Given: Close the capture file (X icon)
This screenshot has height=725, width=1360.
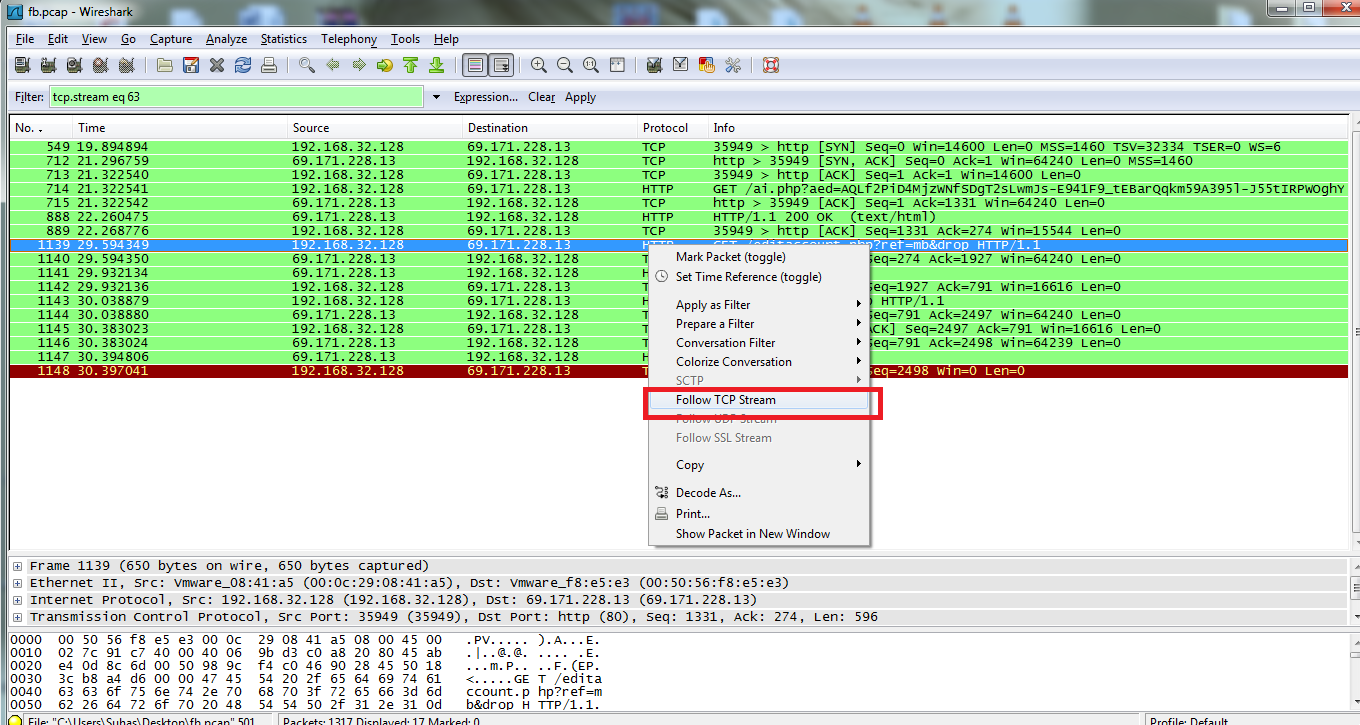Looking at the screenshot, I should (217, 66).
